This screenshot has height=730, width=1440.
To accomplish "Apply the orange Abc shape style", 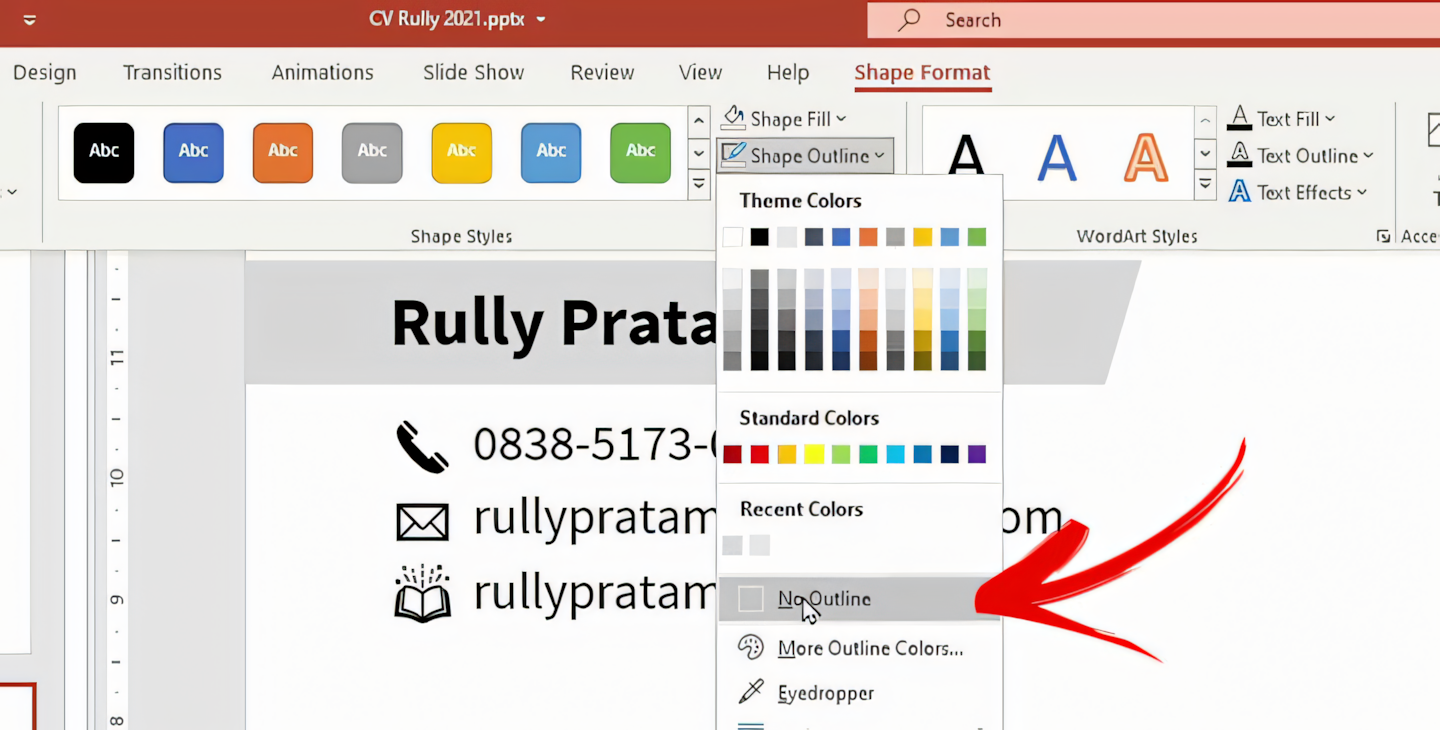I will (x=283, y=152).
